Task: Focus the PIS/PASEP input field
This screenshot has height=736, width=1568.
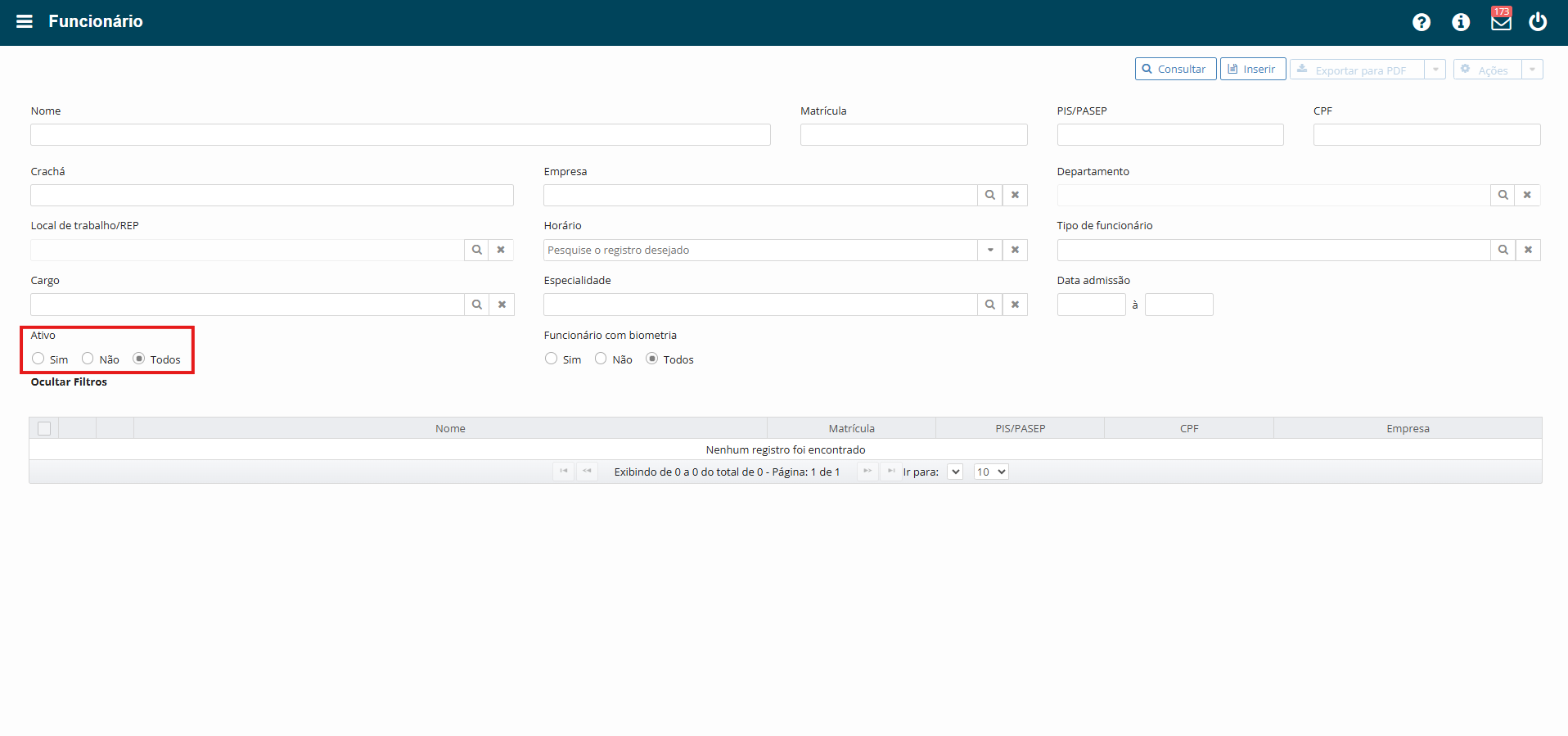Action: (1170, 135)
